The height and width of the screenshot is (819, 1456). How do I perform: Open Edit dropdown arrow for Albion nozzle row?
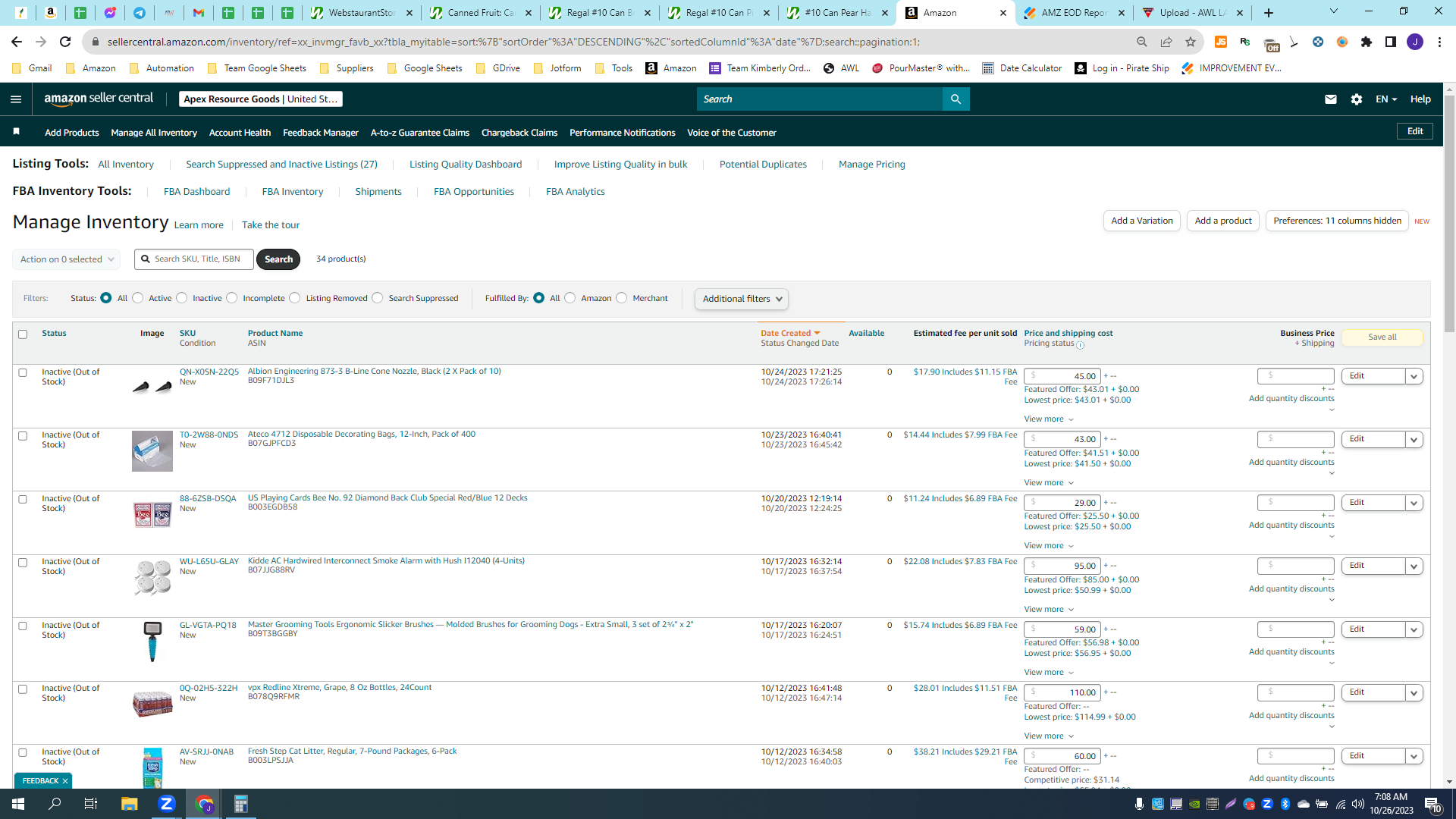coord(1414,376)
